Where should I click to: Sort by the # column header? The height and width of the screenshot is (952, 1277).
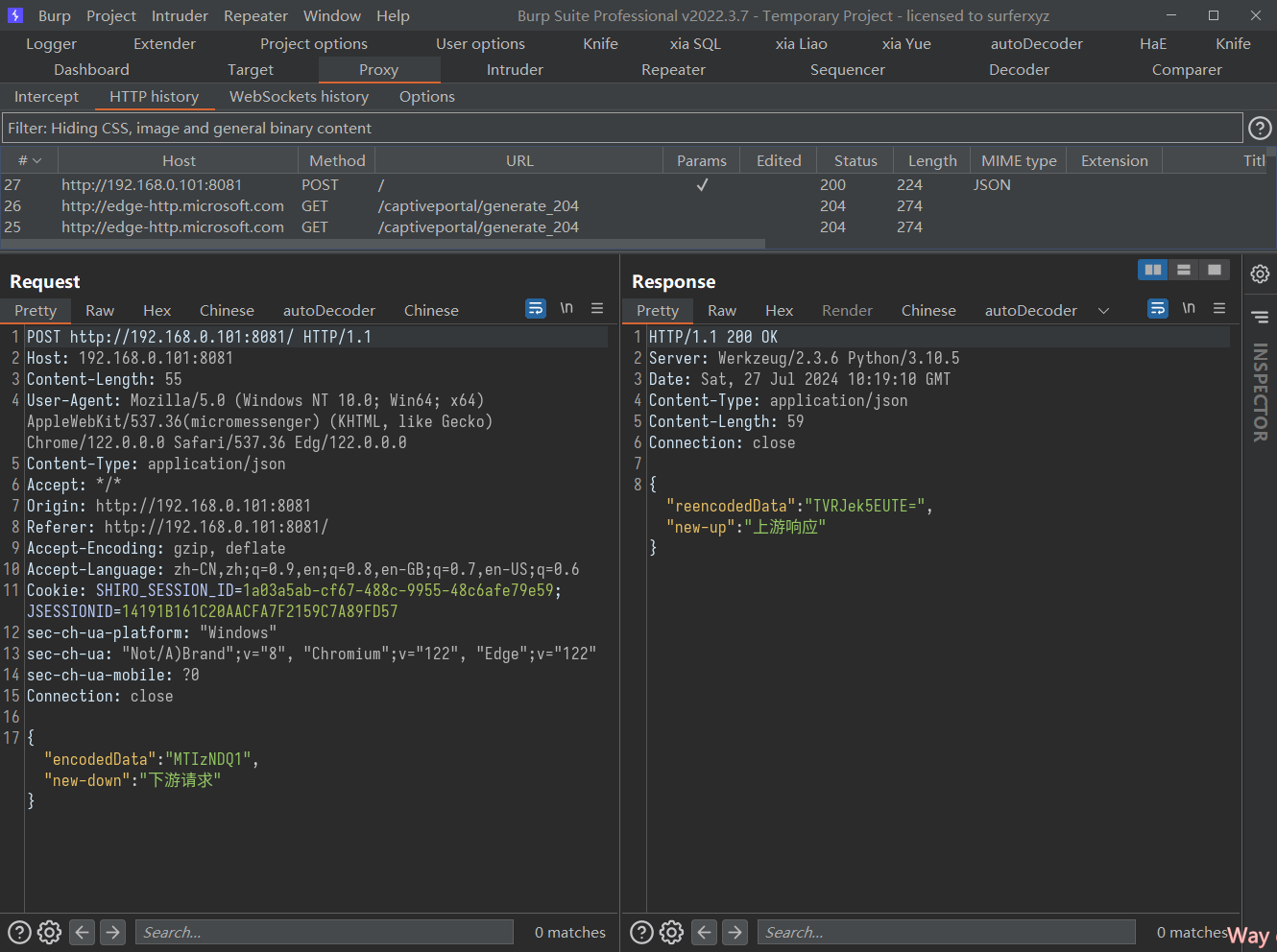pyautogui.click(x=30, y=160)
